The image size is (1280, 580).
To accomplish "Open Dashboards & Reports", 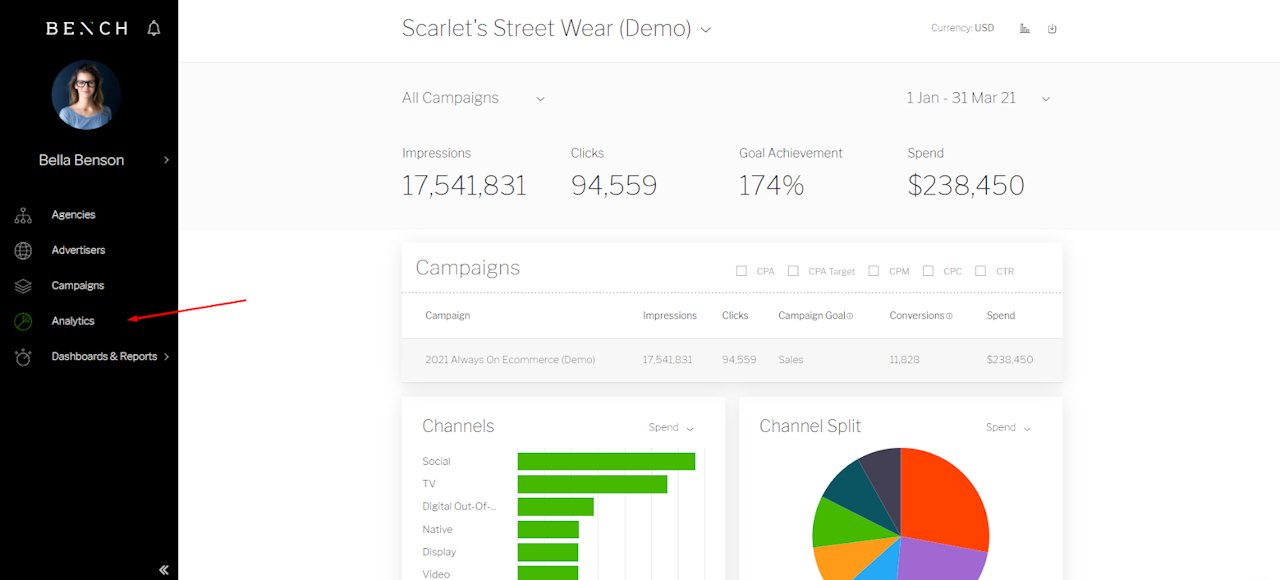I will (104, 357).
